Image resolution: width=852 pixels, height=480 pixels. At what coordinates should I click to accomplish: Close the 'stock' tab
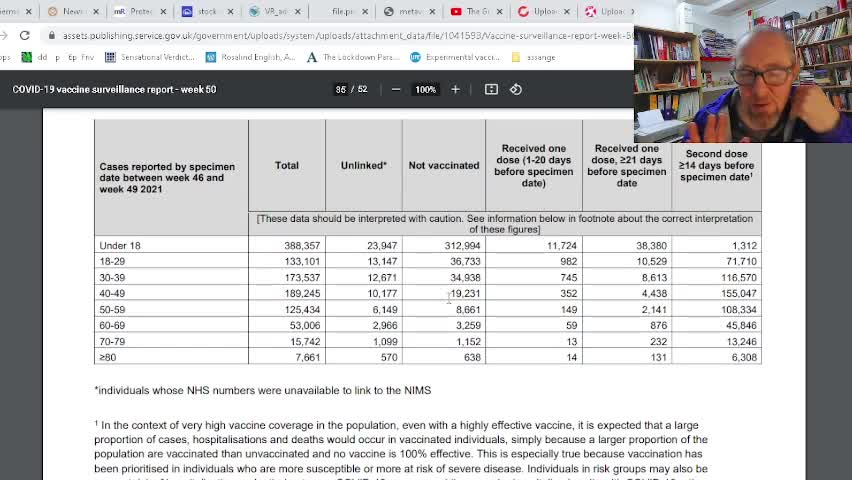230,11
